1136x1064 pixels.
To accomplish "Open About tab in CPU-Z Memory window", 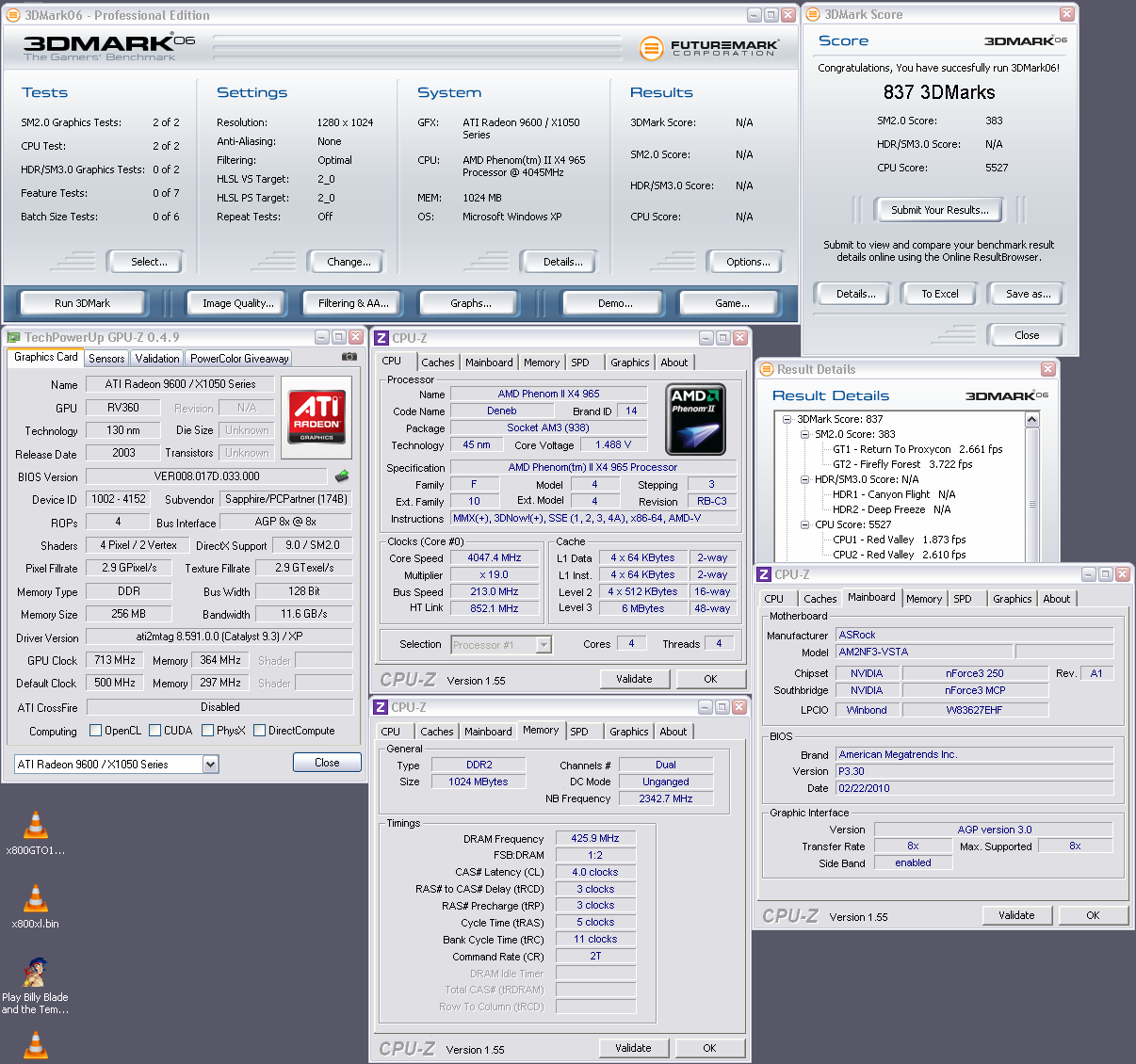I will pyautogui.click(x=673, y=732).
